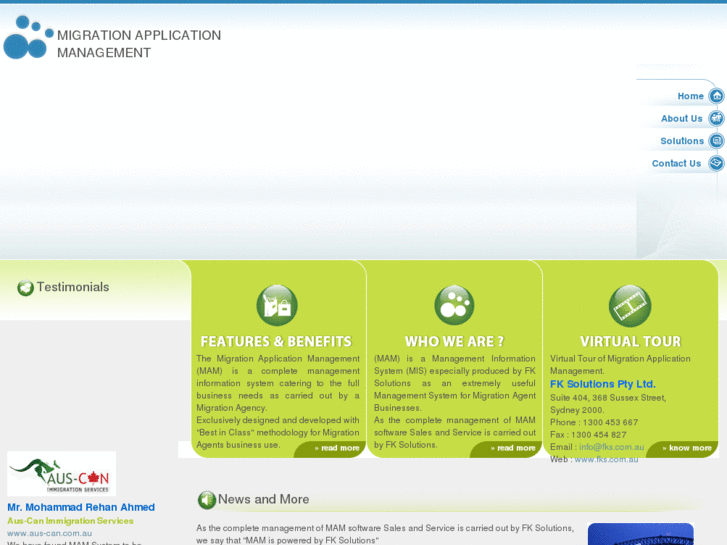This screenshot has width=727, height=545.
Task: Click the Fax : 1300 454 827 line
Action: pyautogui.click(x=588, y=435)
